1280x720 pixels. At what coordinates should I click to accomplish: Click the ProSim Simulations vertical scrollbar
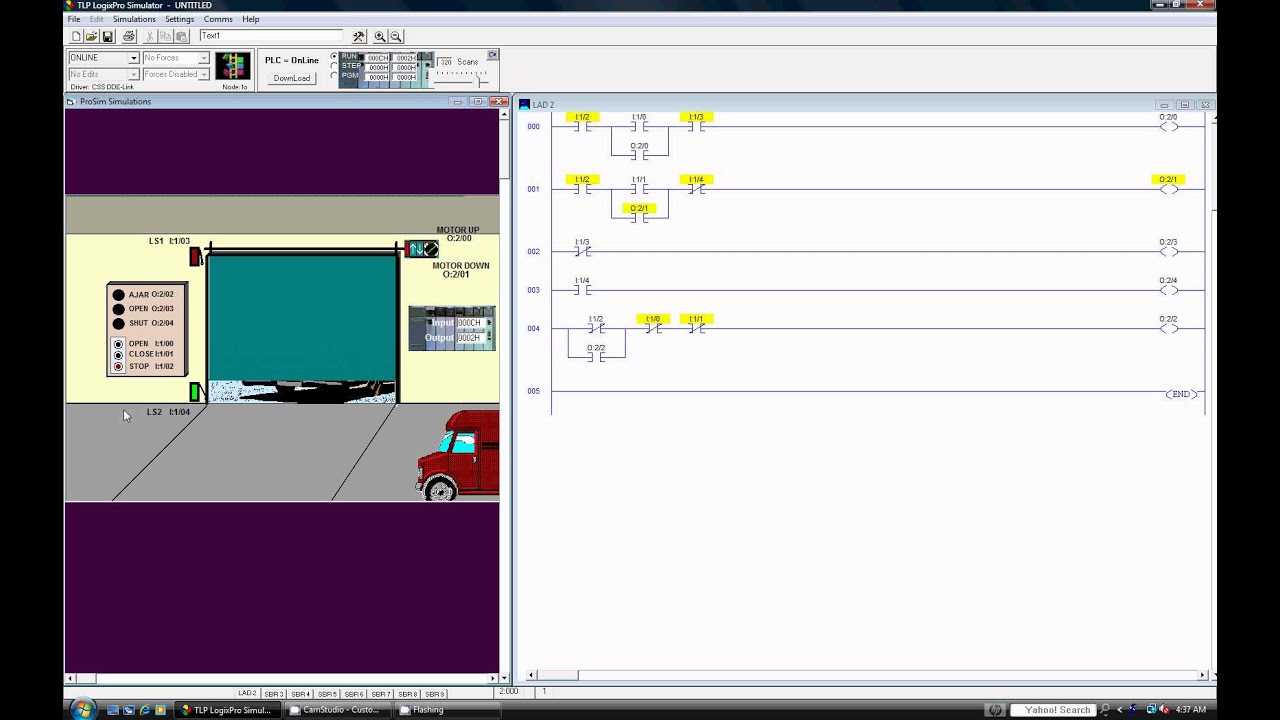(x=505, y=392)
